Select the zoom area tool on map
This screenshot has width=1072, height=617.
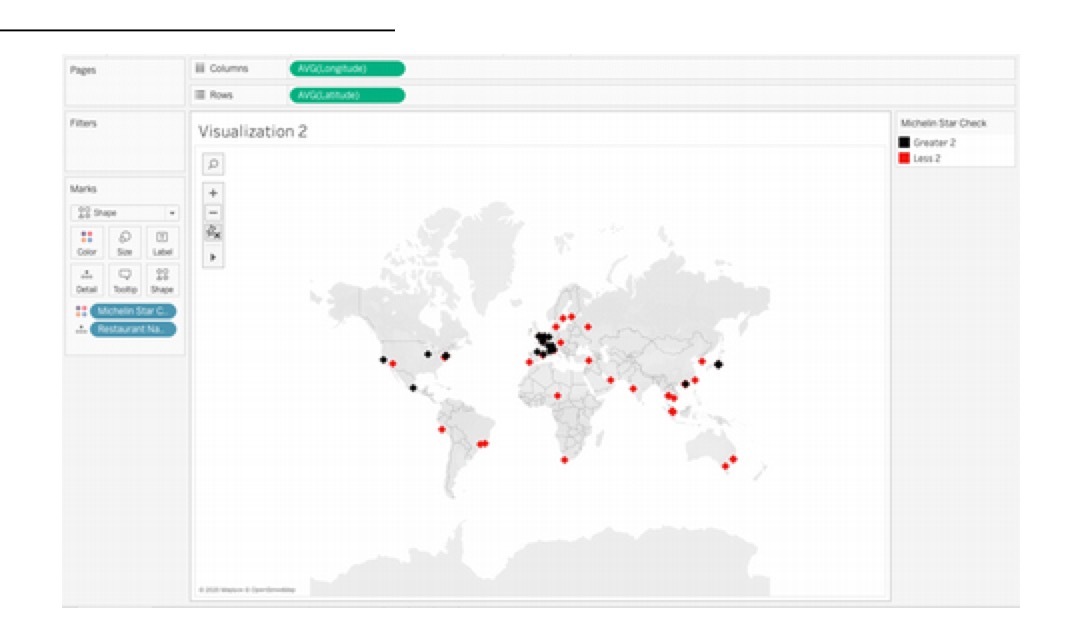click(213, 232)
